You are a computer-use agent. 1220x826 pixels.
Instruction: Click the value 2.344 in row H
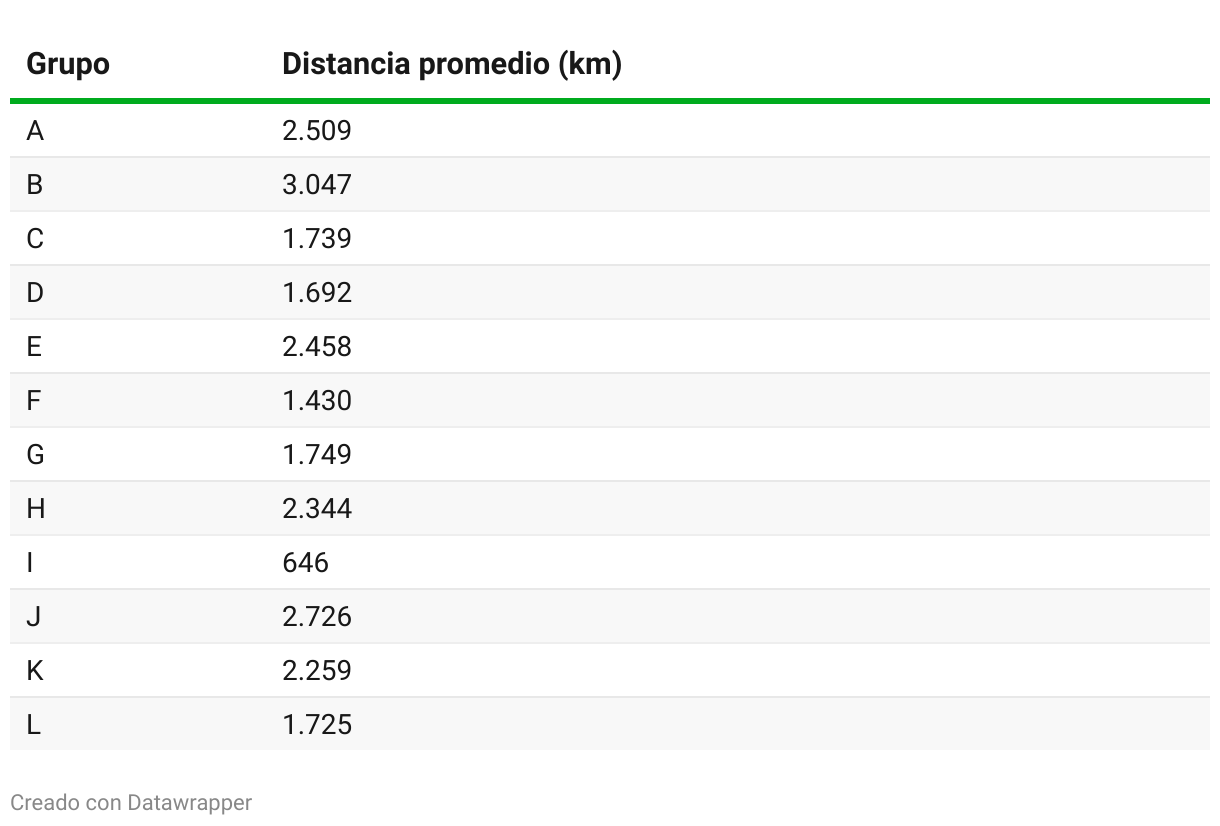point(317,509)
